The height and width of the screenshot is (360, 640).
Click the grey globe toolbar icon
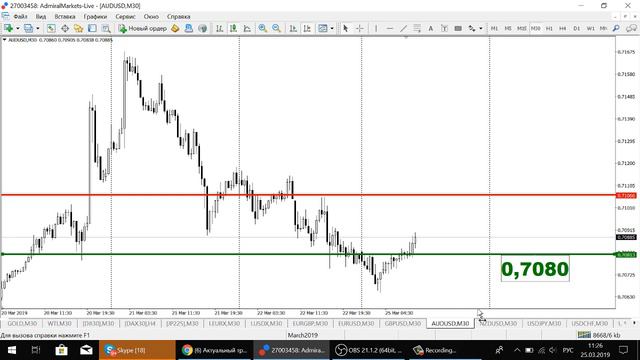point(202,28)
